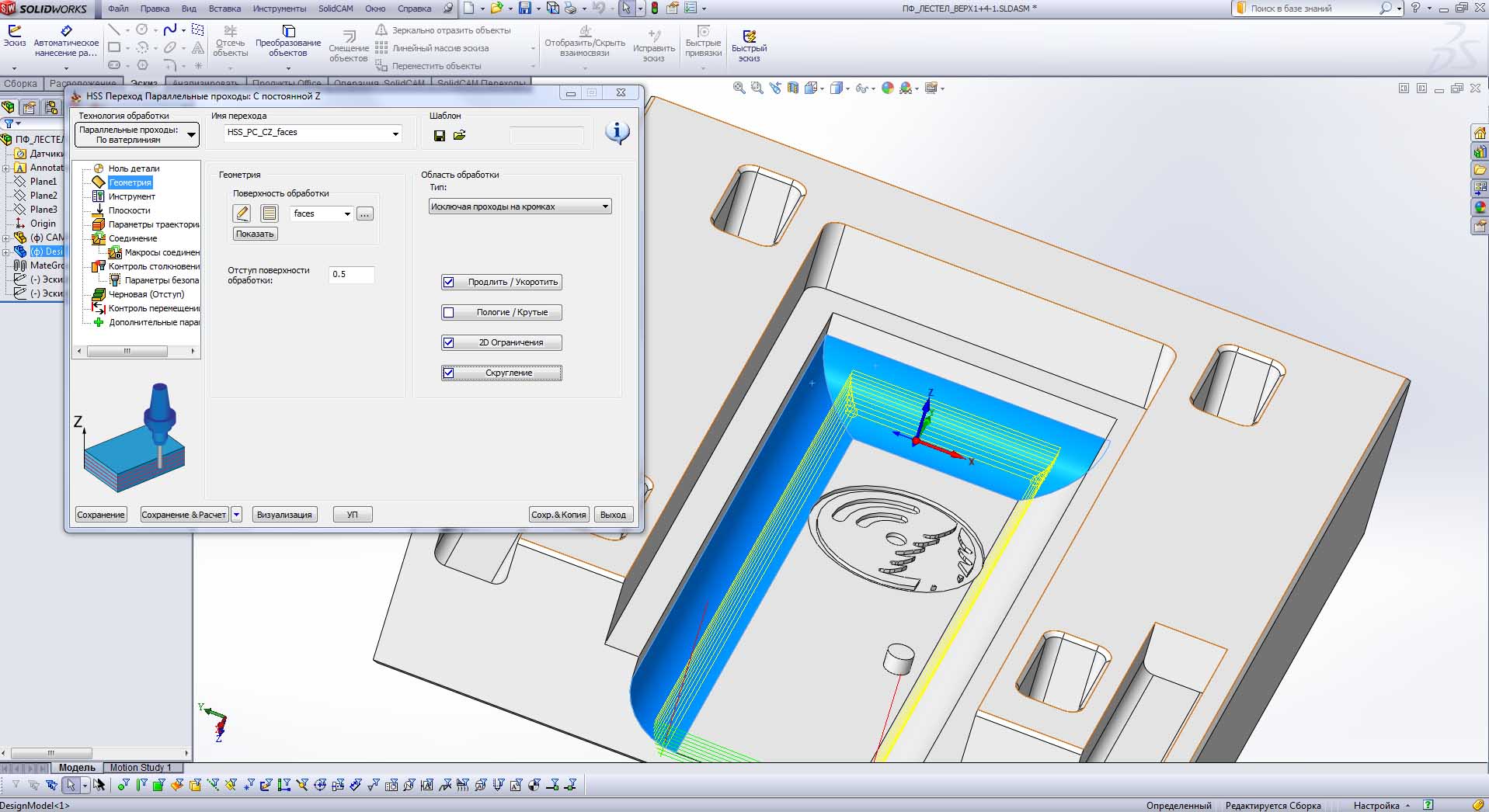The image size is (1489, 812).
Task: Open the Инструменты menu
Action: tap(280, 9)
